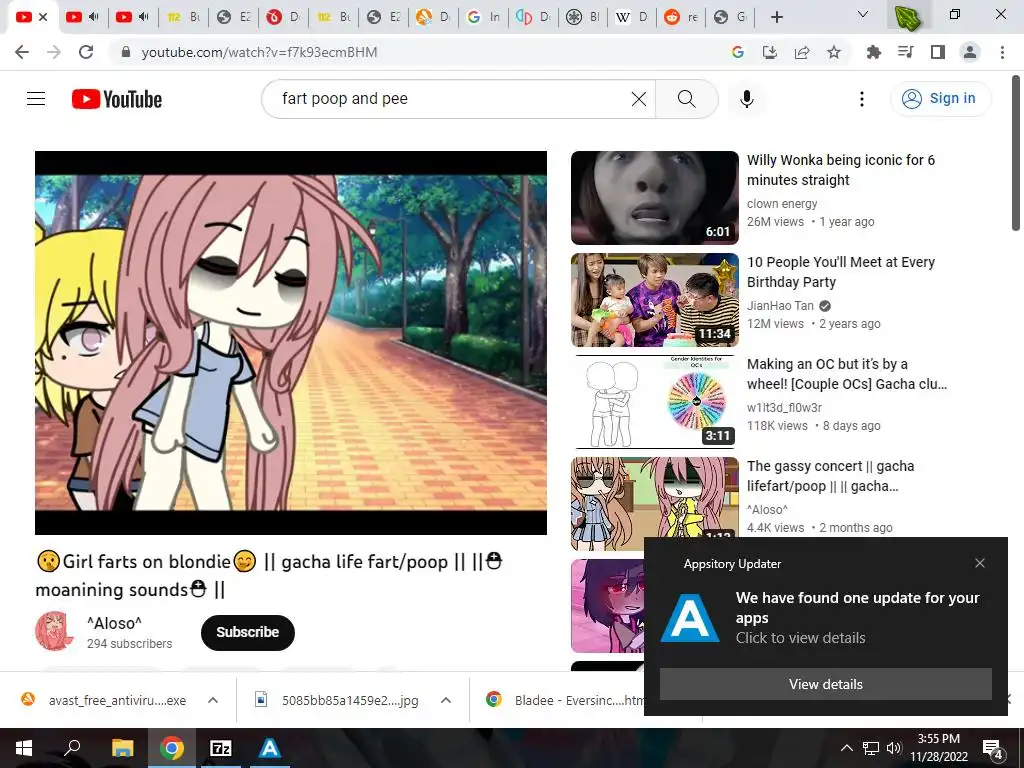Viewport: 1024px width, 768px height.
Task: Toggle the Chrome side panel
Action: (938, 52)
